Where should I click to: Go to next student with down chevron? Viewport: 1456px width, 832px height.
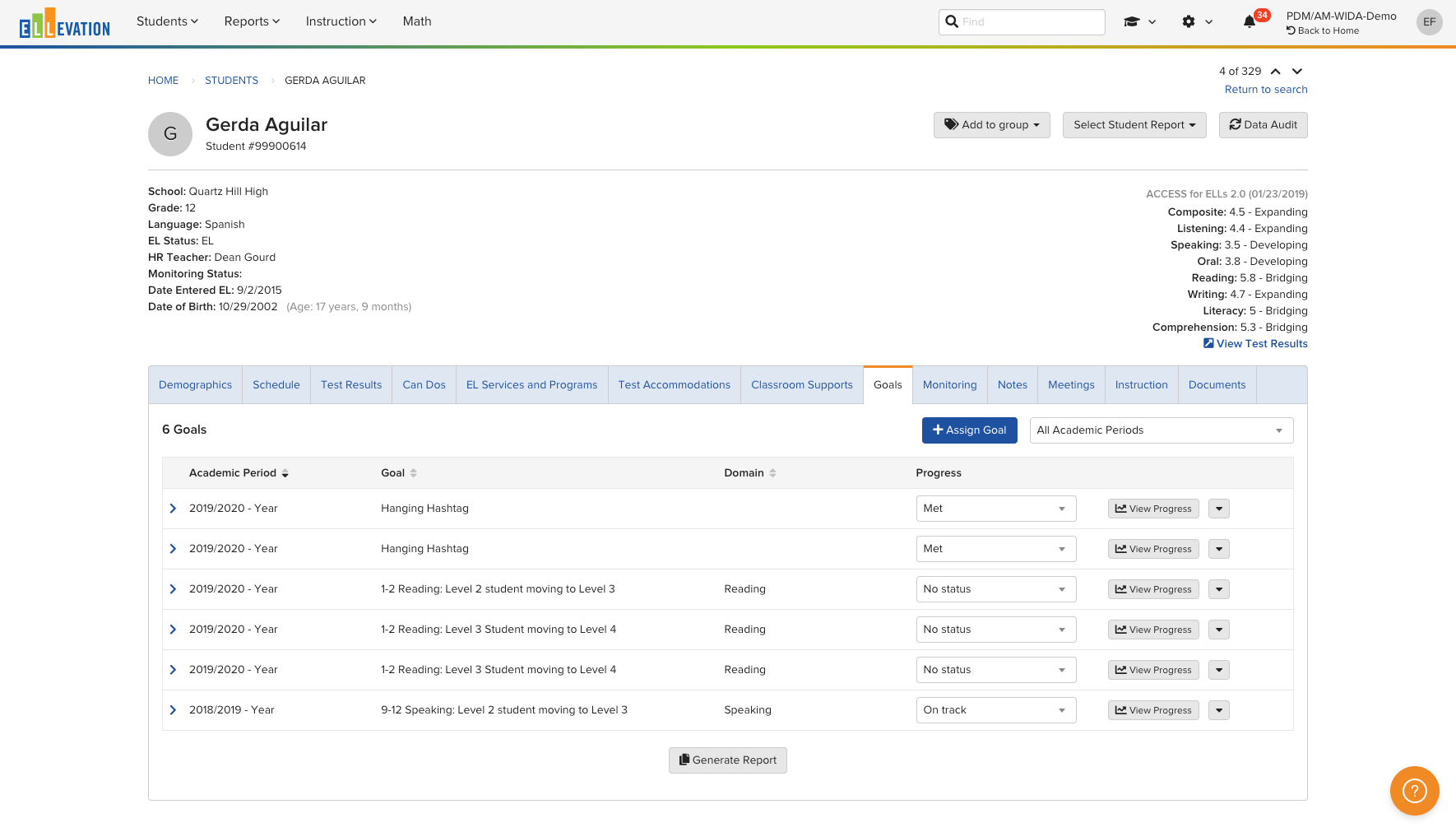1297,72
